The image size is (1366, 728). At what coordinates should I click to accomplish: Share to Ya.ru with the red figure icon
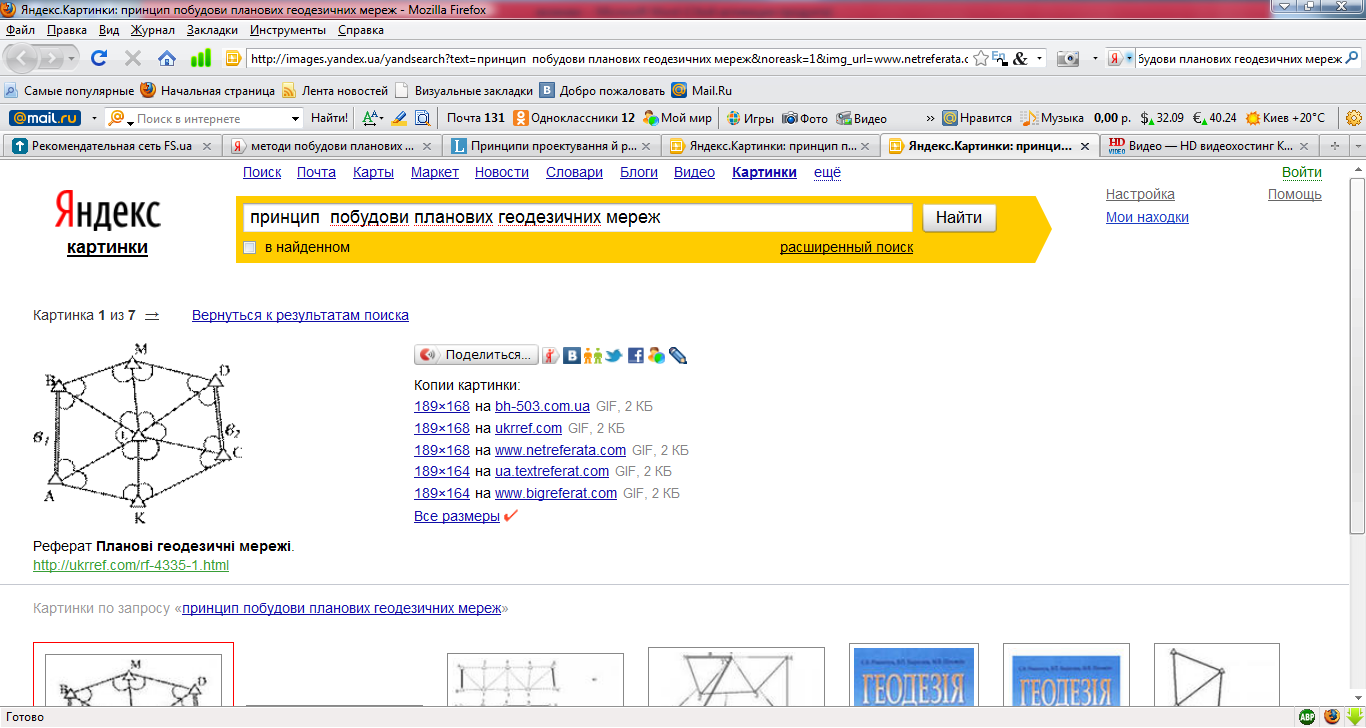[551, 355]
